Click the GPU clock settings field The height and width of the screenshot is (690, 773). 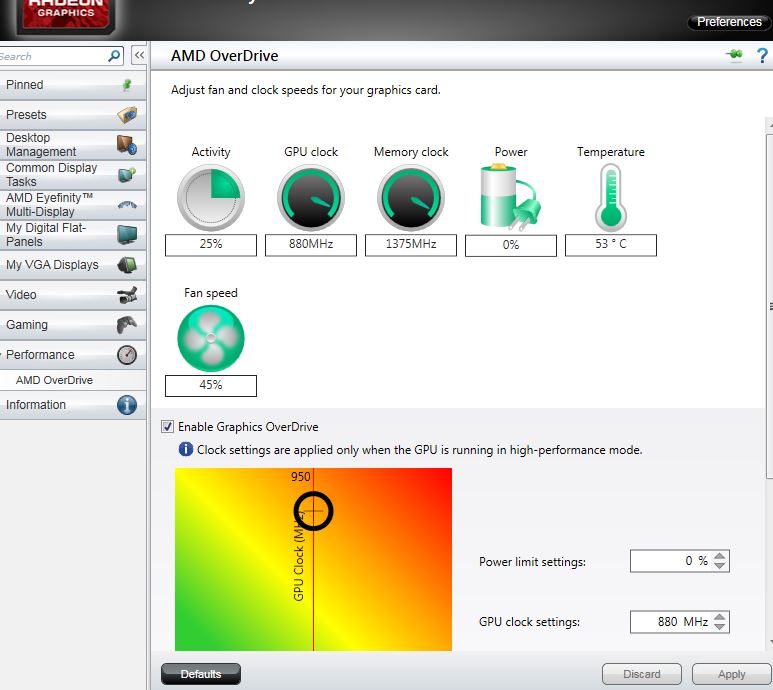pos(670,621)
